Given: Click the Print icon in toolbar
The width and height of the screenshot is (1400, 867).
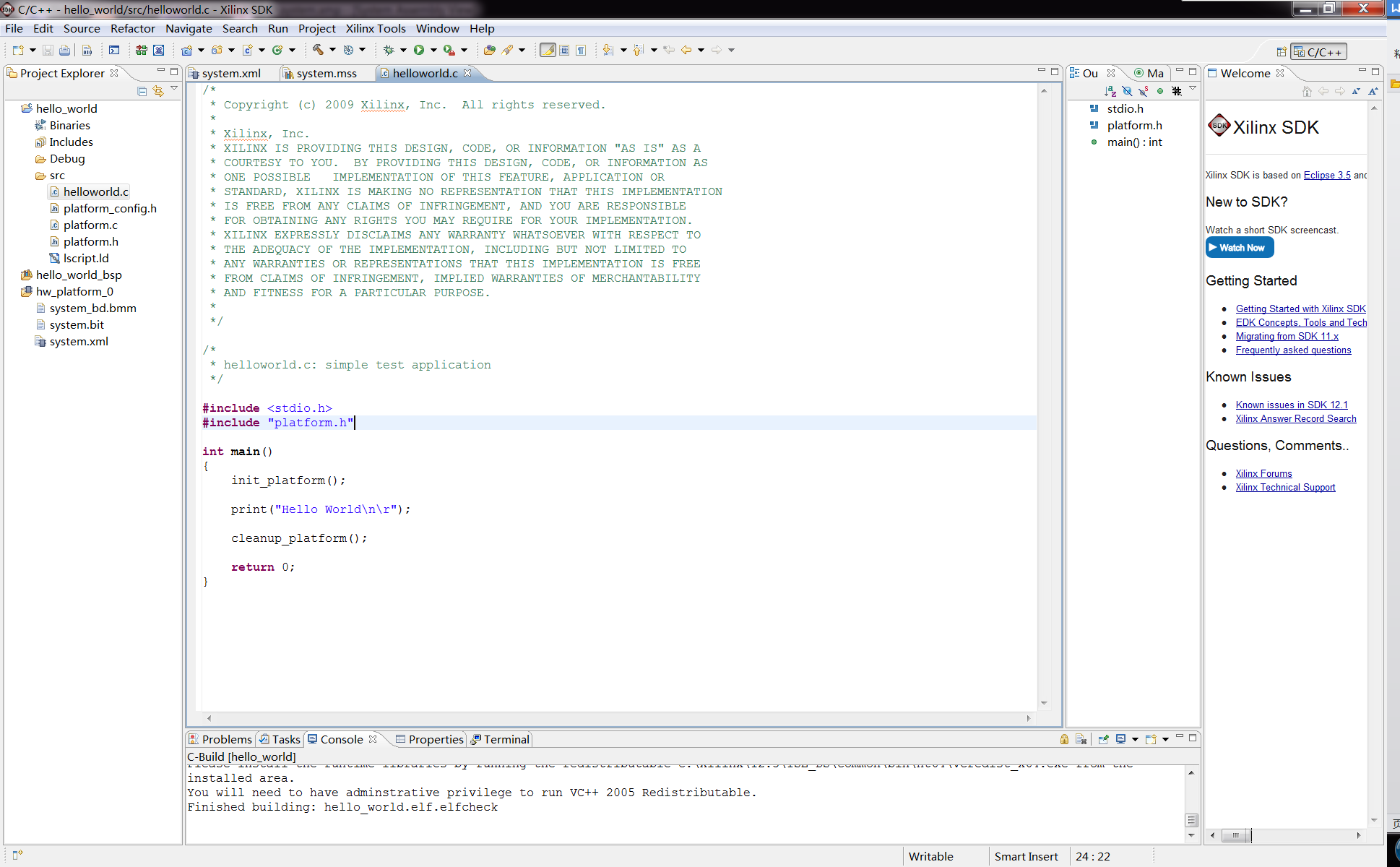Looking at the screenshot, I should (x=64, y=50).
